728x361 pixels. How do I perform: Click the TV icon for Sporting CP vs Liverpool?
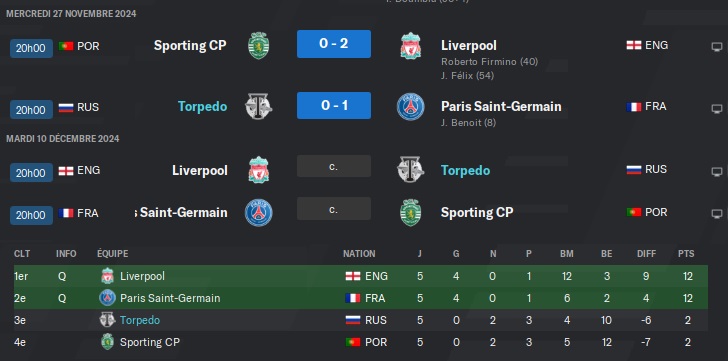(x=717, y=47)
